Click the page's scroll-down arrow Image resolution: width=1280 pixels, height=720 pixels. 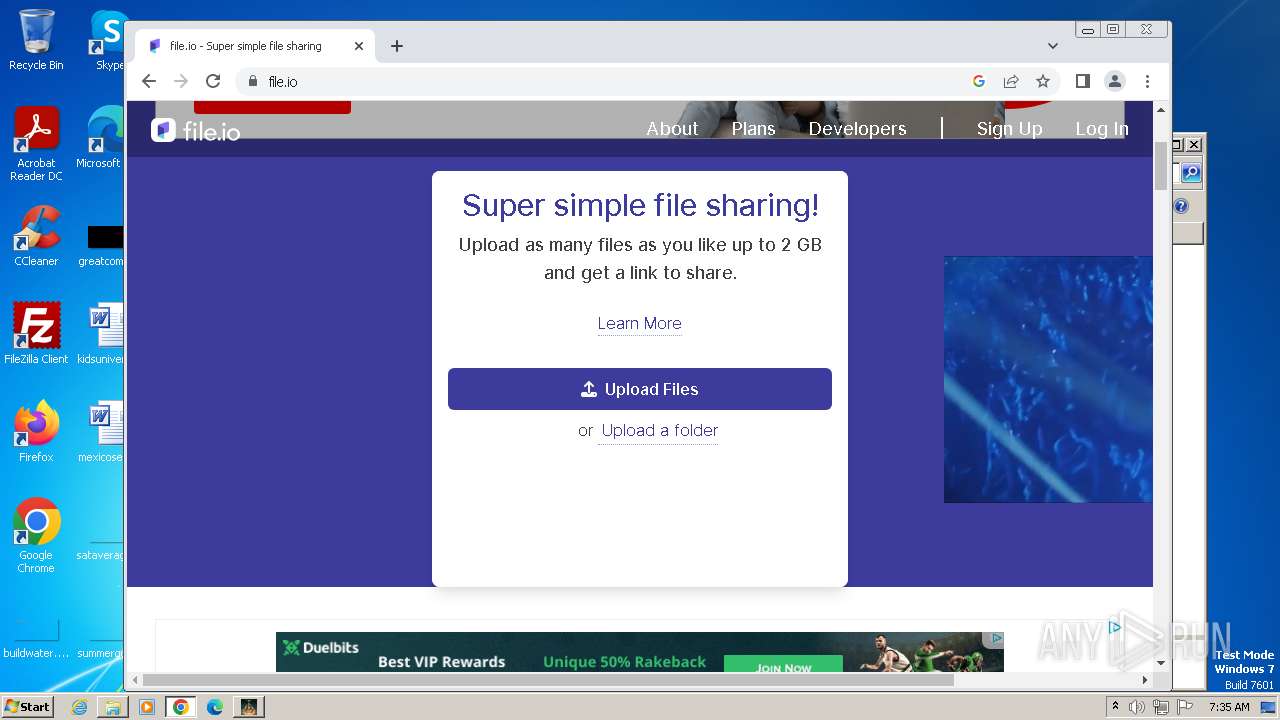[1161, 662]
